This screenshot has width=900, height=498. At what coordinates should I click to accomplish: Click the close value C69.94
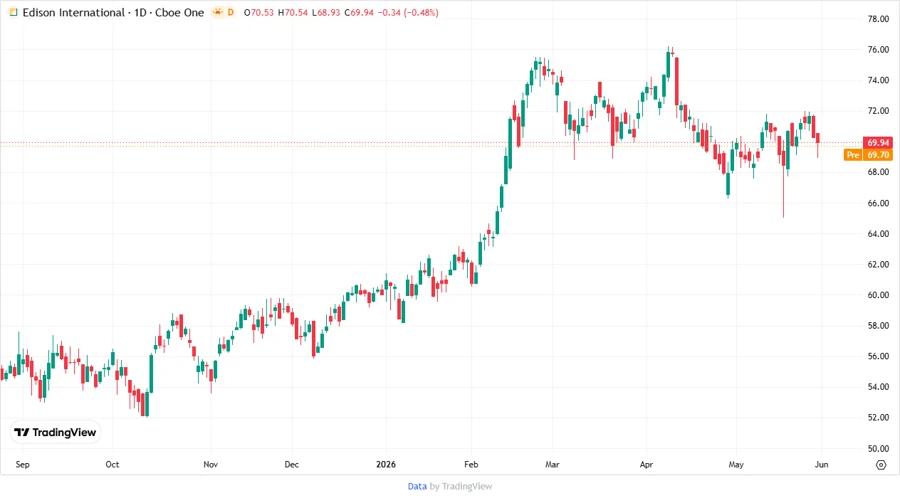click(359, 12)
